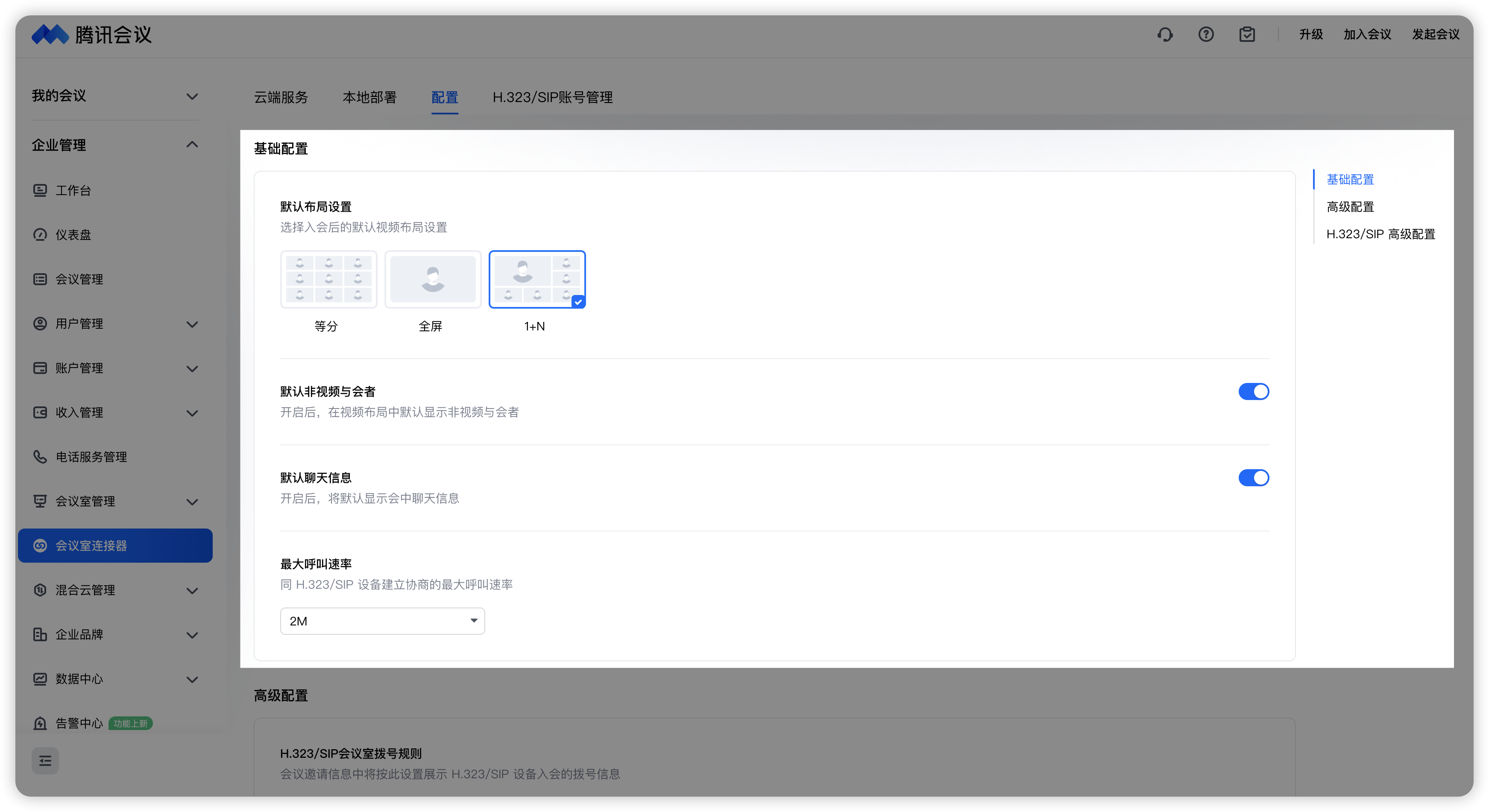Select the 1+N layout option
The image size is (1489, 812).
point(537,280)
